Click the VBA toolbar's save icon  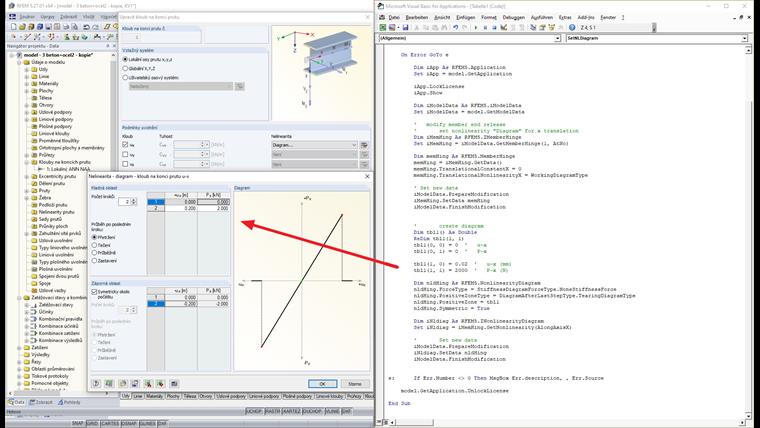(405, 28)
